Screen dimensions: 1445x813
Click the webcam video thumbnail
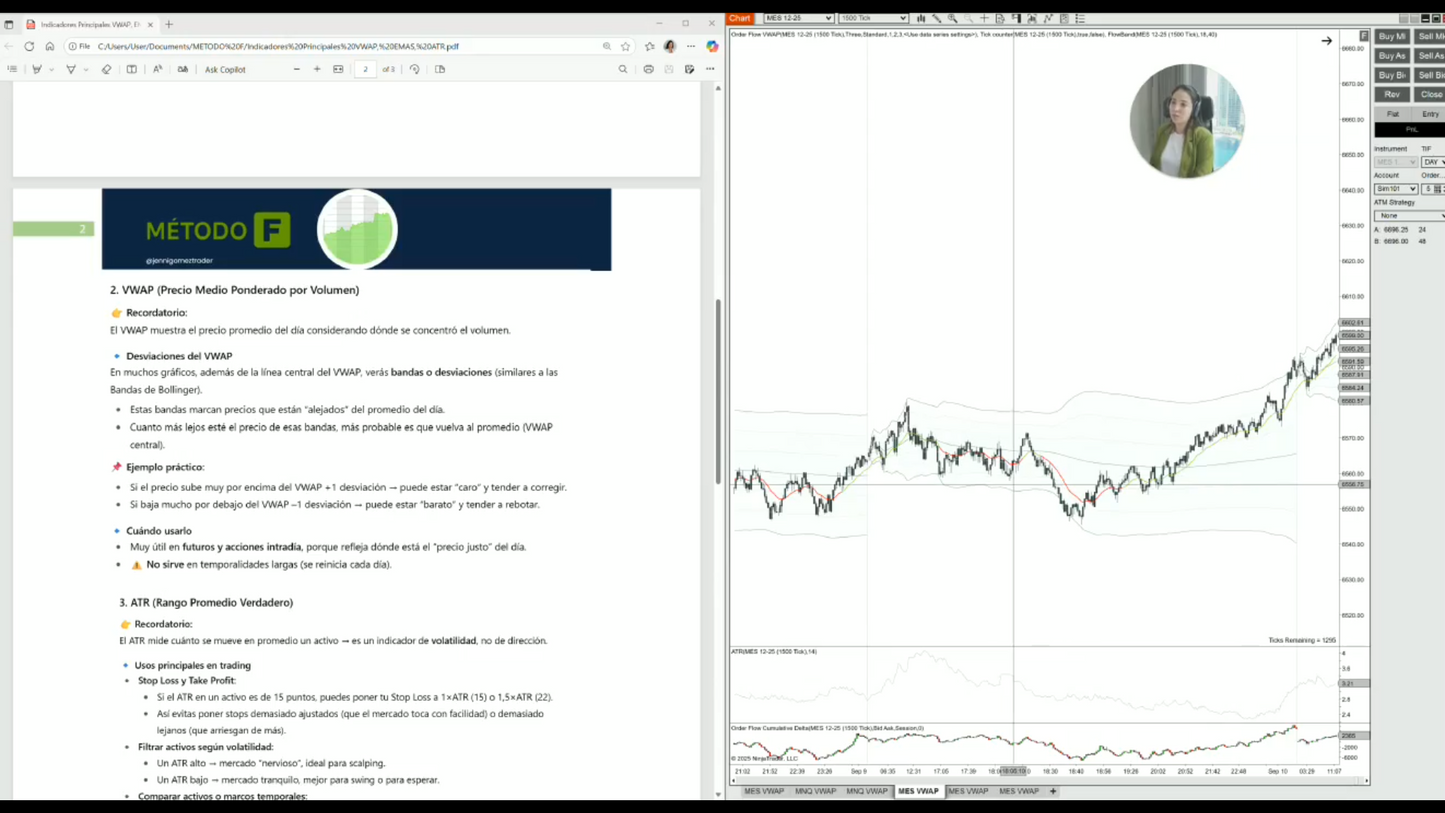tap(1187, 121)
